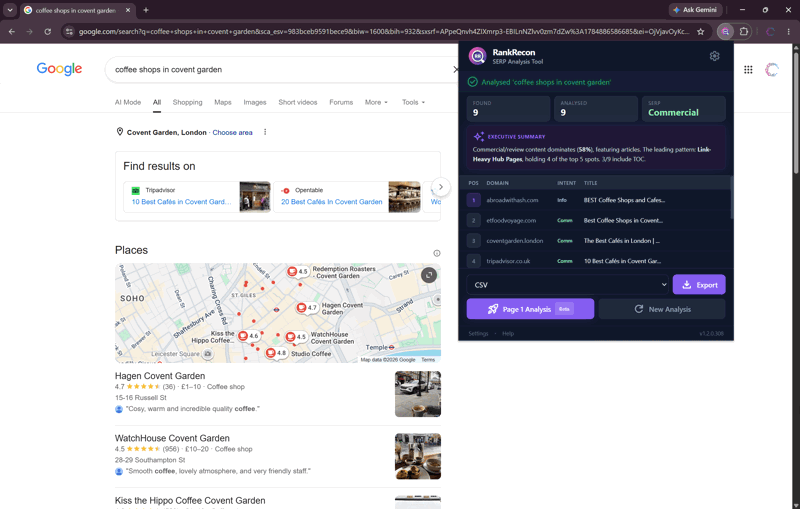Viewport: 800px width, 509px height.
Task: Open the Help link in RankRecon footer
Action: click(x=508, y=333)
